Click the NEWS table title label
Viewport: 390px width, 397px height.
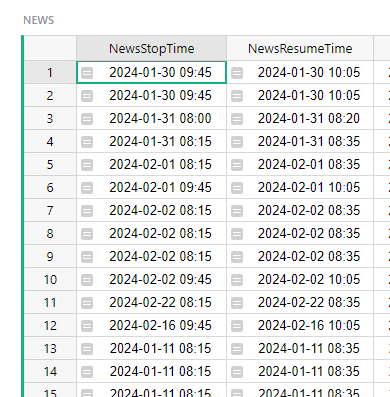39,20
